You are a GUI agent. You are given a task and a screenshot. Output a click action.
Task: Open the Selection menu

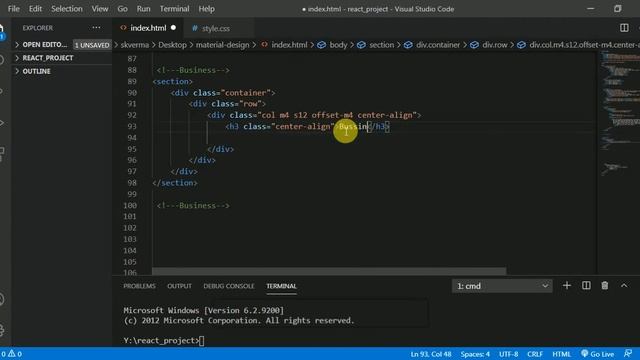pos(67,9)
